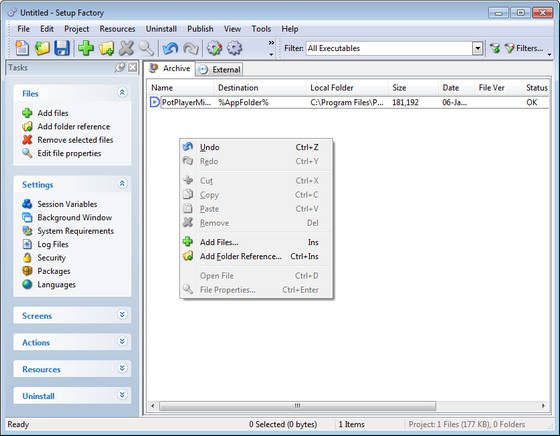Open the Open Project folder toolbar icon

[42, 48]
